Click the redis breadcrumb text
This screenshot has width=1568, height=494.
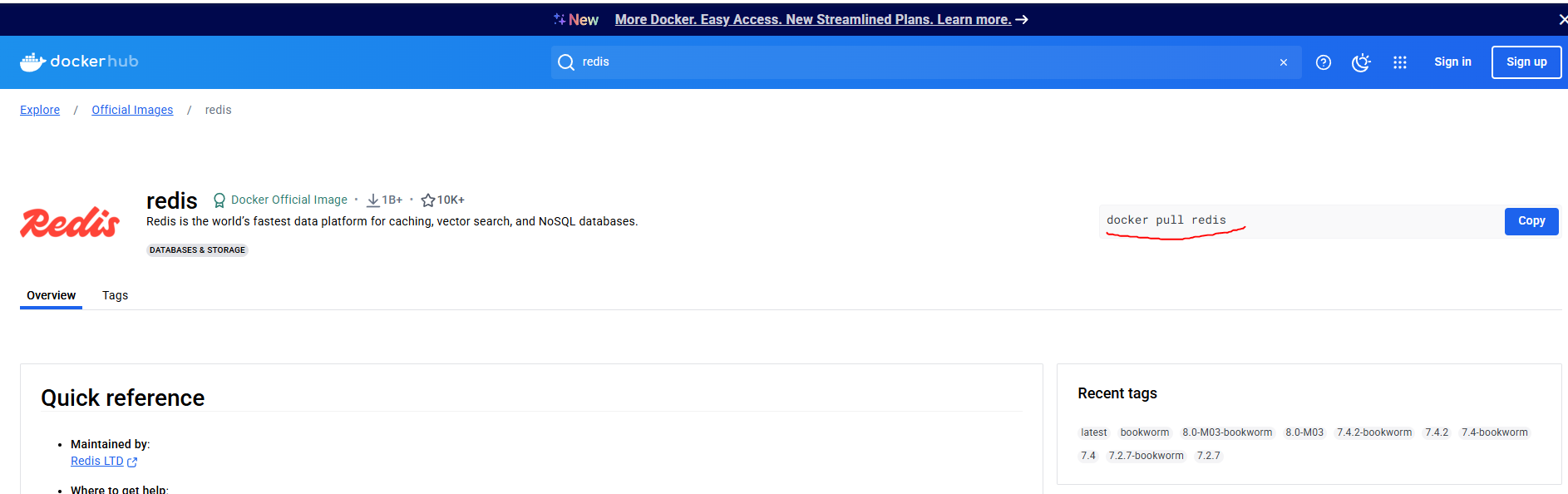pyautogui.click(x=219, y=110)
